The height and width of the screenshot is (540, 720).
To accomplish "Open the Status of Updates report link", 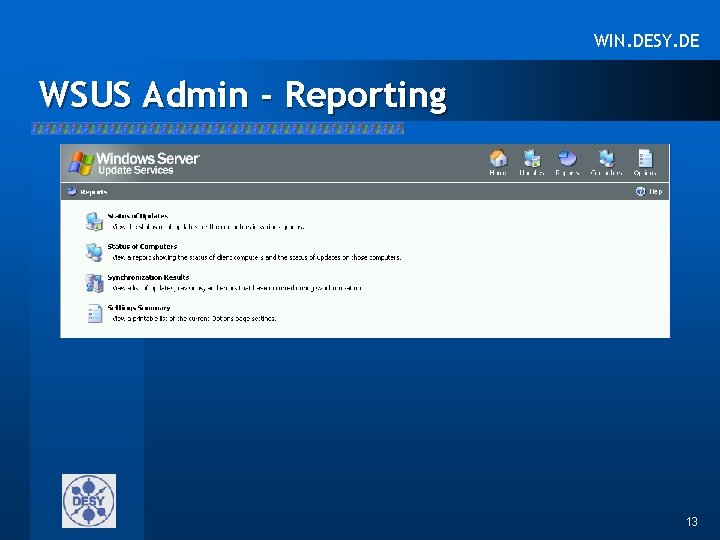I will (138, 216).
